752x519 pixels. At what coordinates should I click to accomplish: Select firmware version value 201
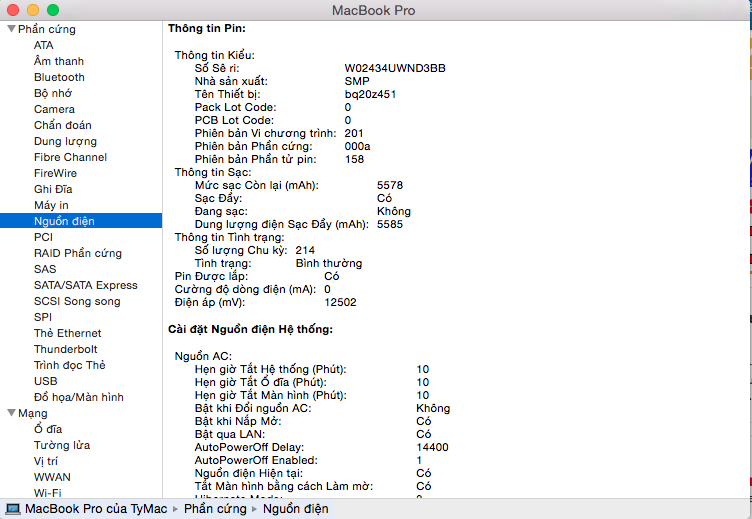coord(354,133)
